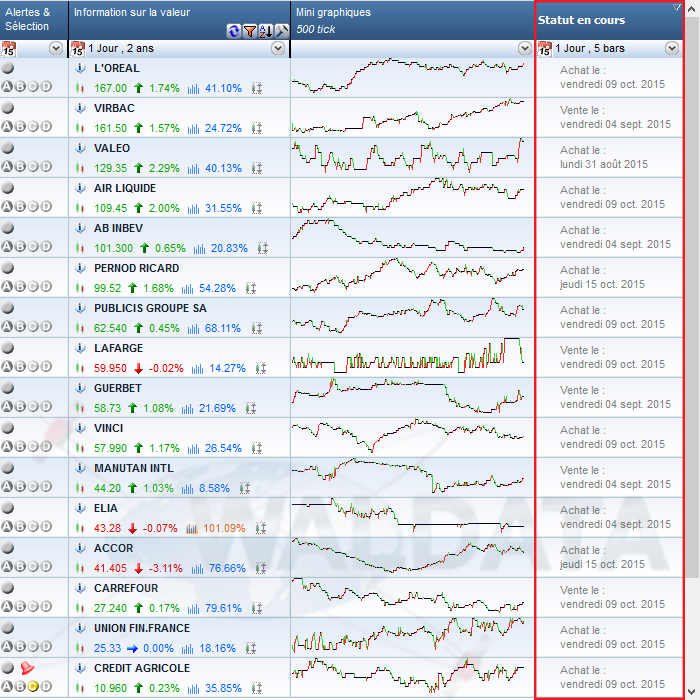Open info icon for ACCOR
Screen dimensions: 700x700
pyautogui.click(x=80, y=548)
